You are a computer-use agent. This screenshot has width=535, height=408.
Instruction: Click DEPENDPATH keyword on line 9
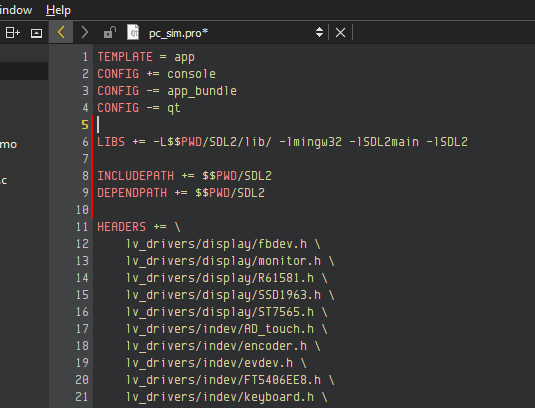point(132,193)
